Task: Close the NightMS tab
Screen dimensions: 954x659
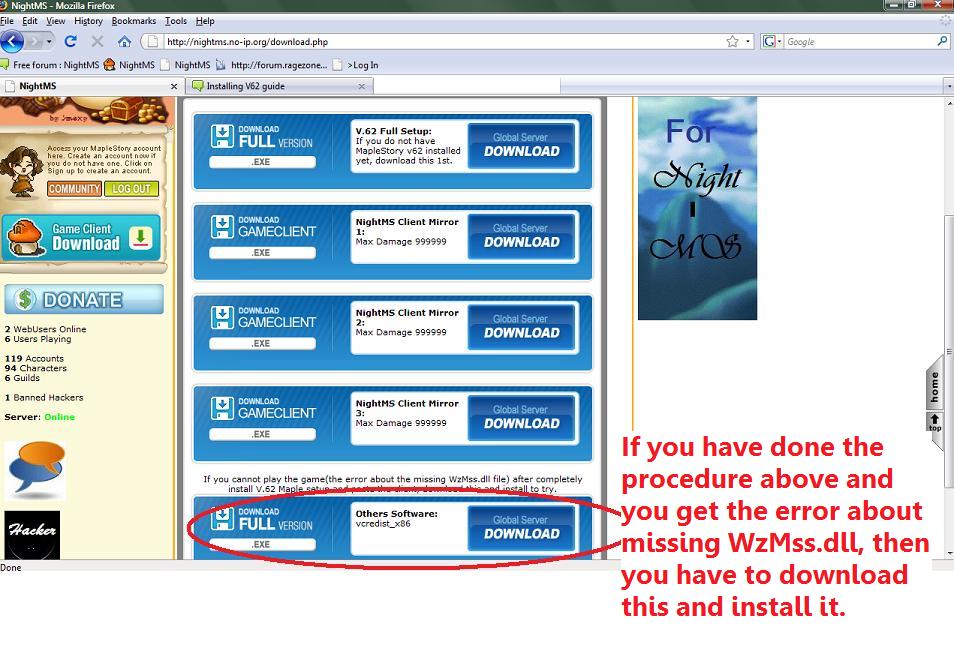Action: point(174,86)
